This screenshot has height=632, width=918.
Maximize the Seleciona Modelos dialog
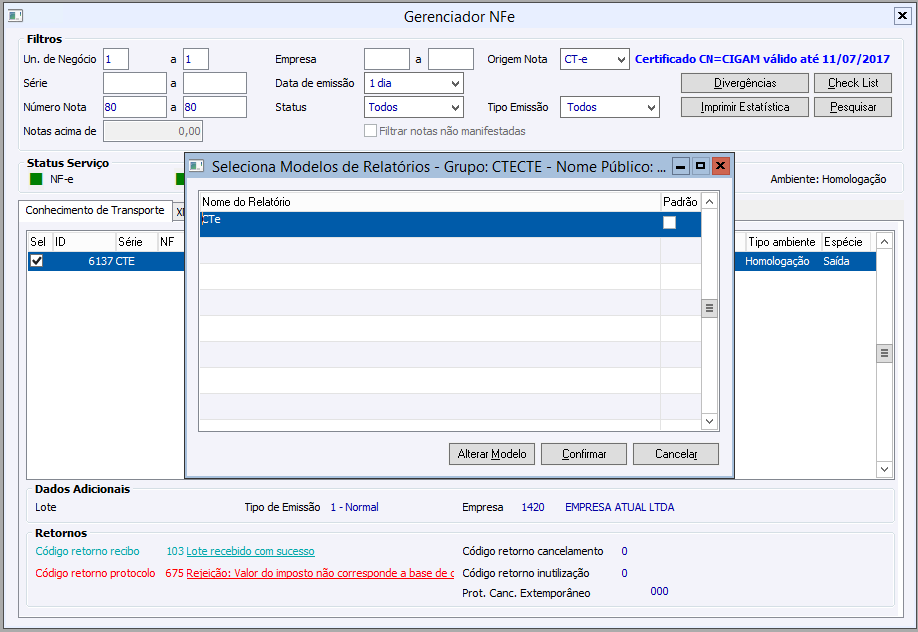tap(700, 166)
